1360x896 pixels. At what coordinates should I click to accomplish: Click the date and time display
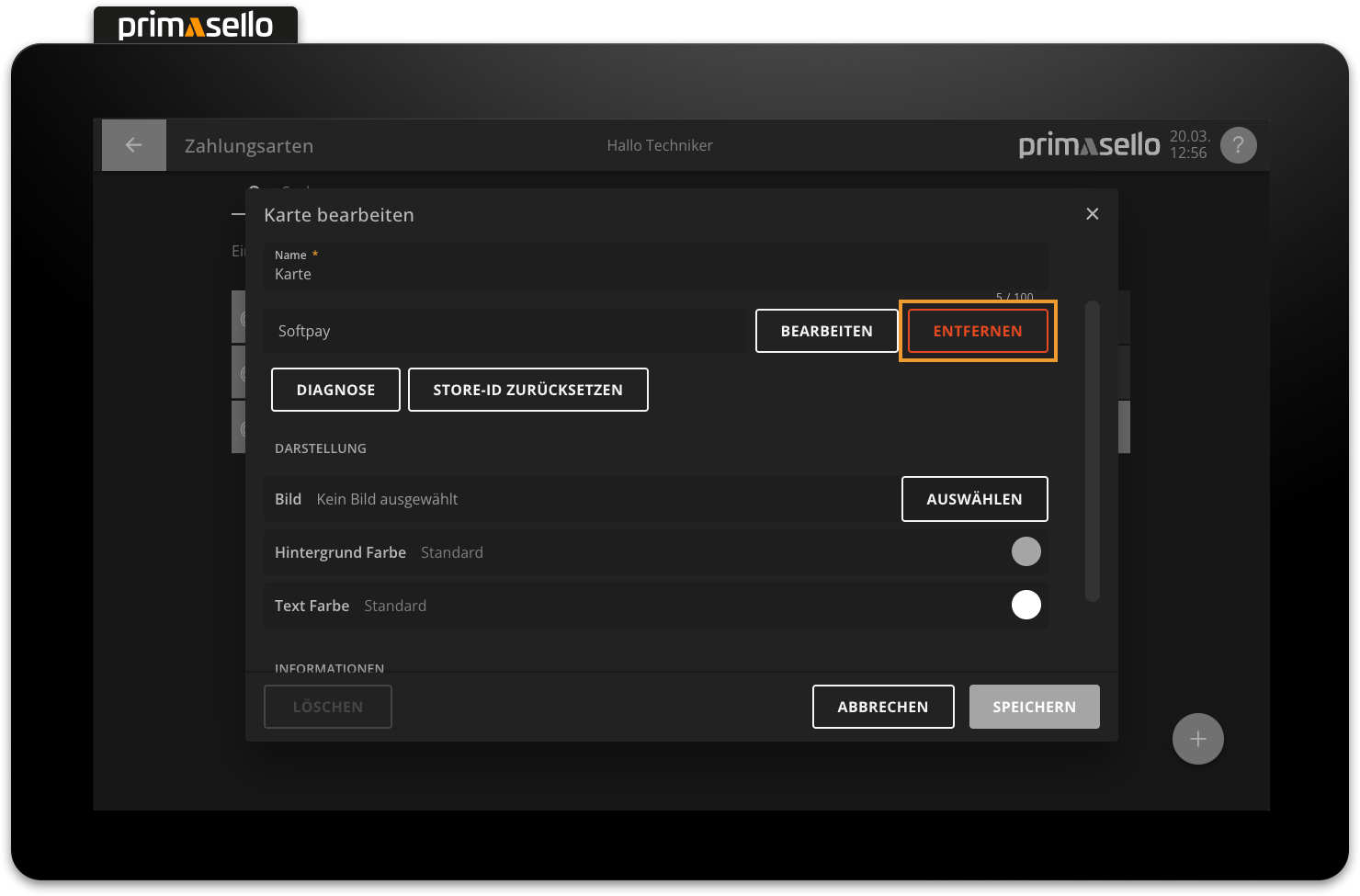coord(1188,145)
